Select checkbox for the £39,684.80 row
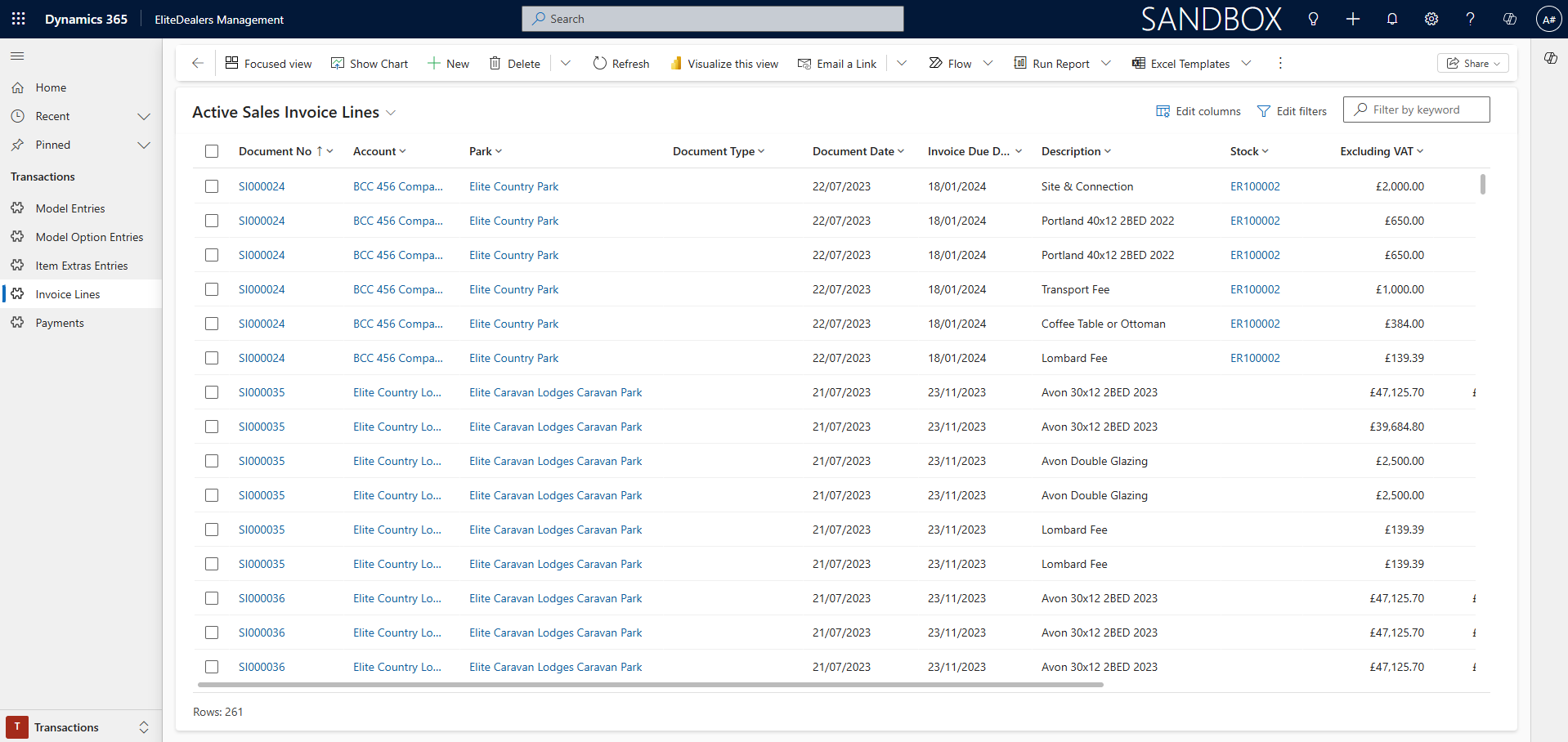This screenshot has width=1568, height=742. click(x=212, y=427)
